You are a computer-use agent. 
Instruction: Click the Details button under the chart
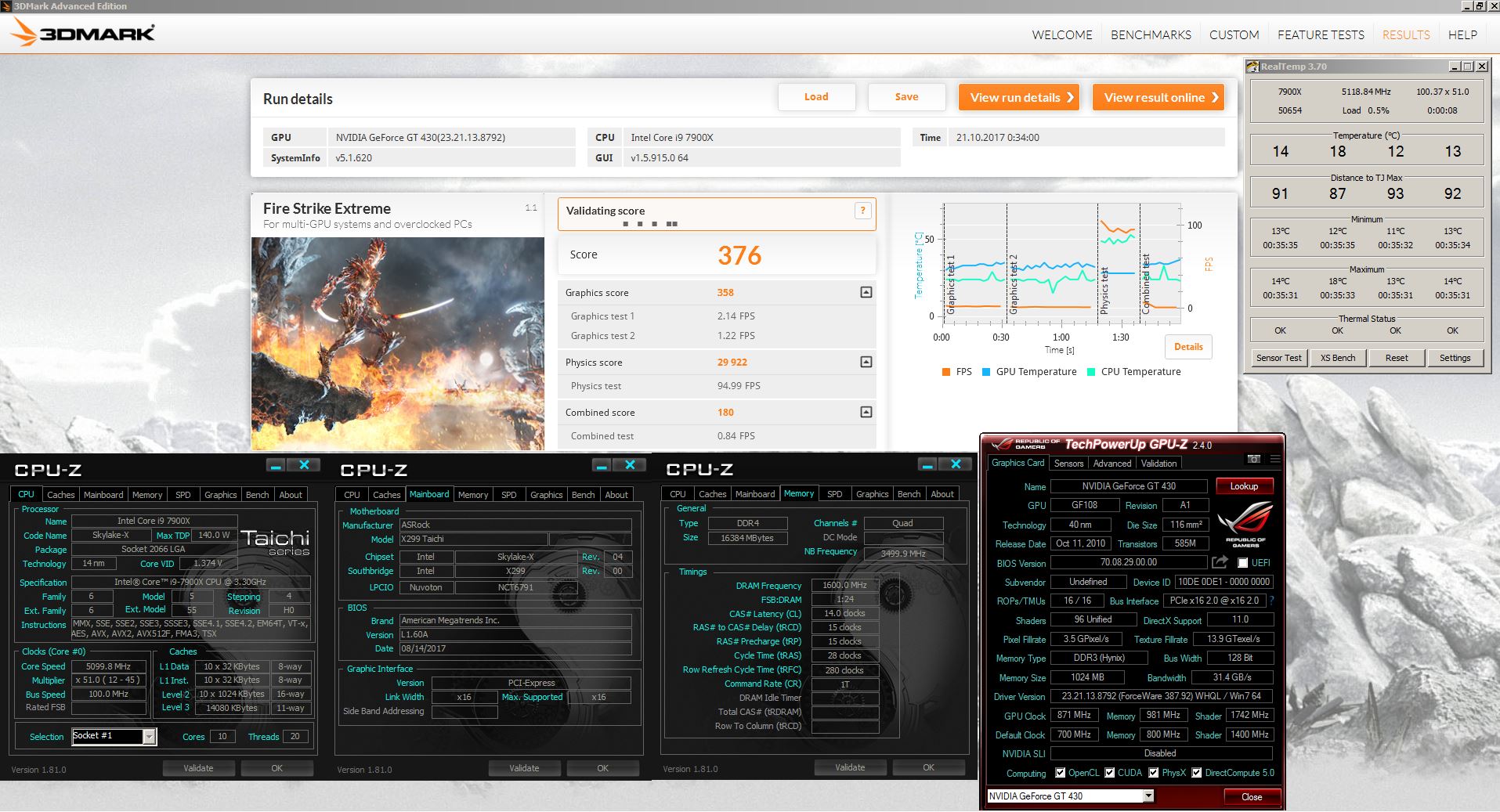click(1188, 347)
